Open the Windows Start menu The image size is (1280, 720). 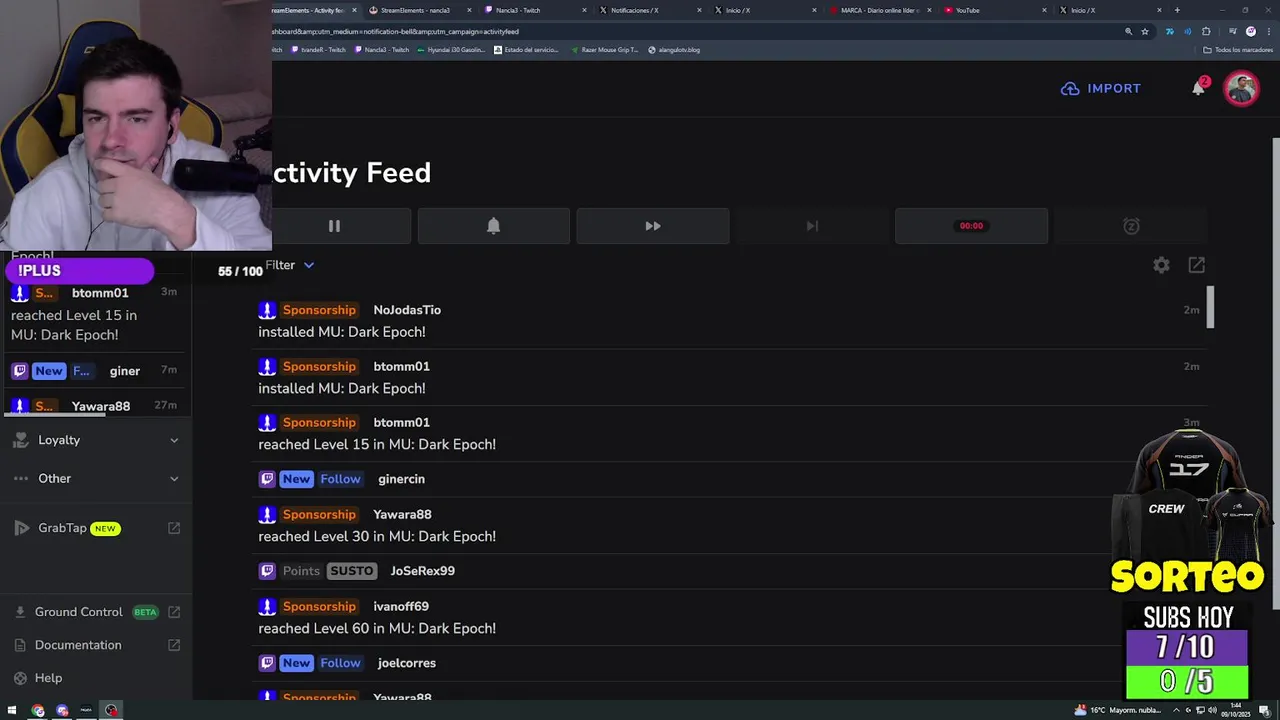12,711
